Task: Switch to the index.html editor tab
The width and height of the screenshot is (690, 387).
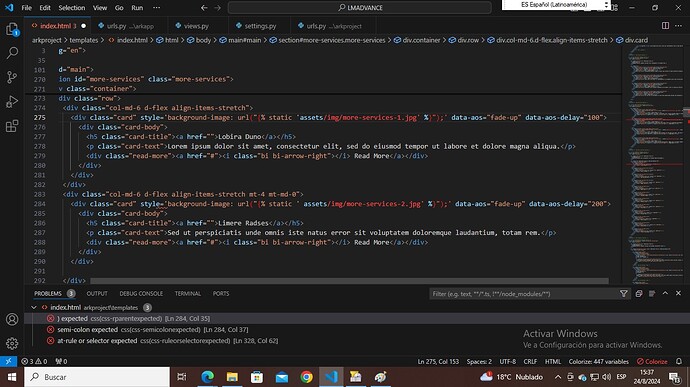Action: click(58, 26)
